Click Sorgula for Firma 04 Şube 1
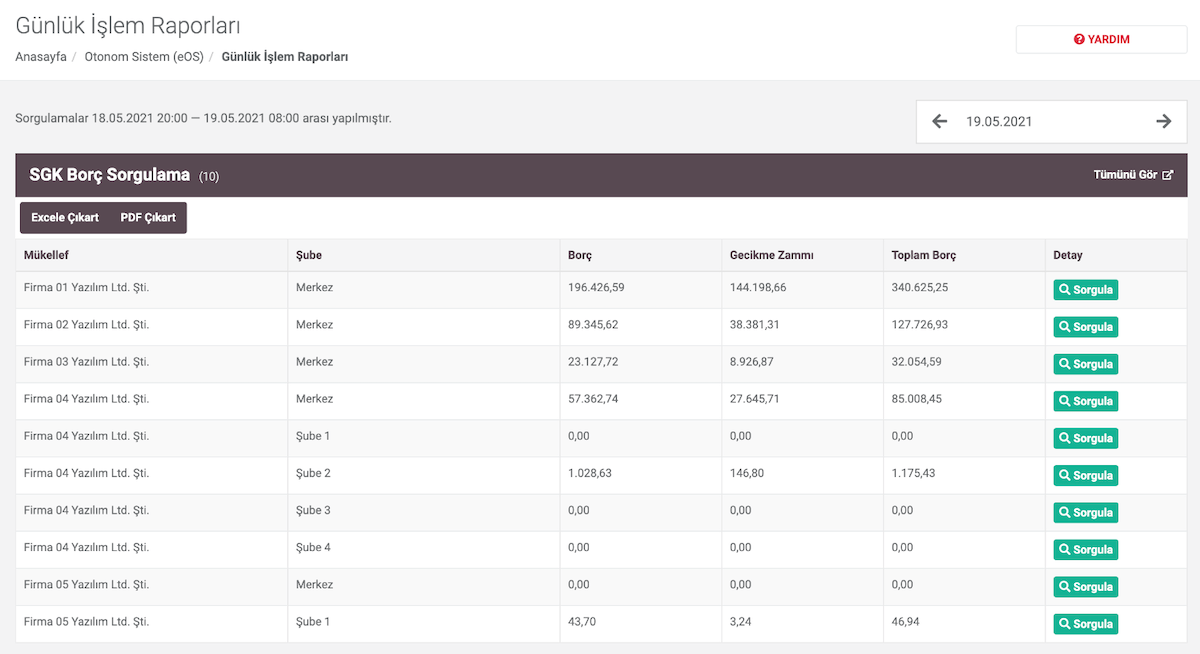1200x654 pixels. coord(1085,438)
